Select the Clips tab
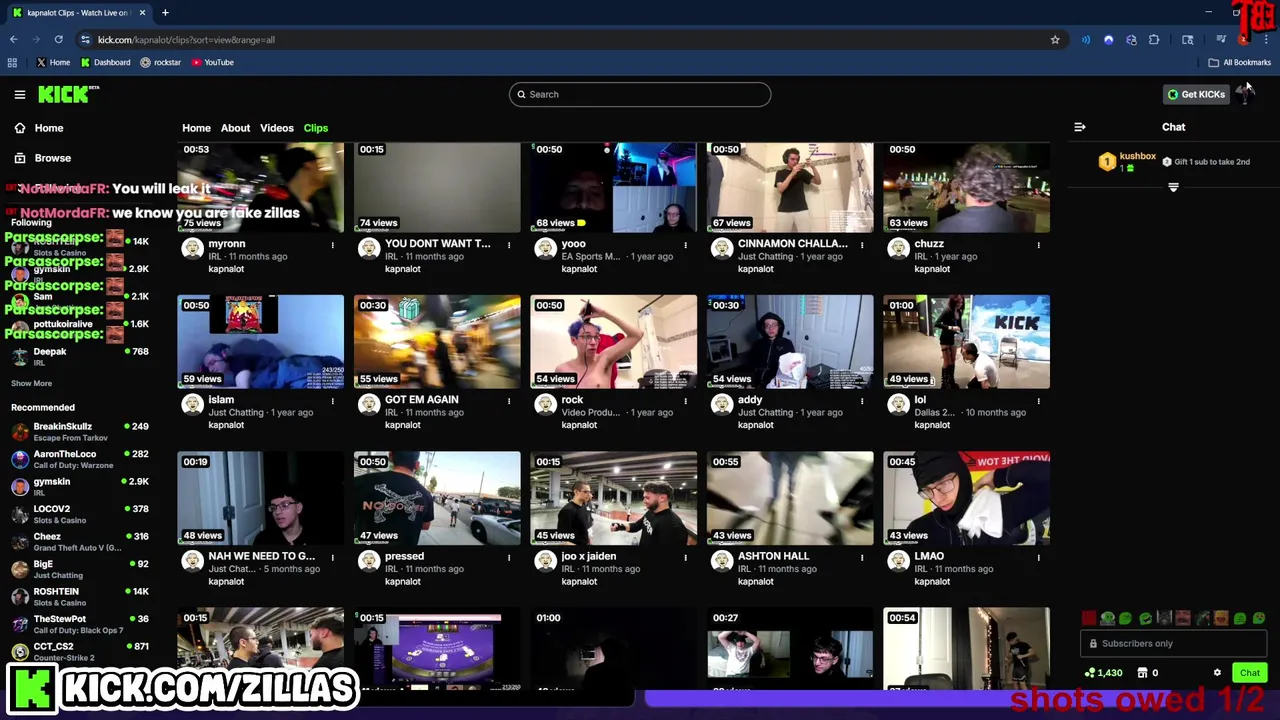 coord(316,128)
